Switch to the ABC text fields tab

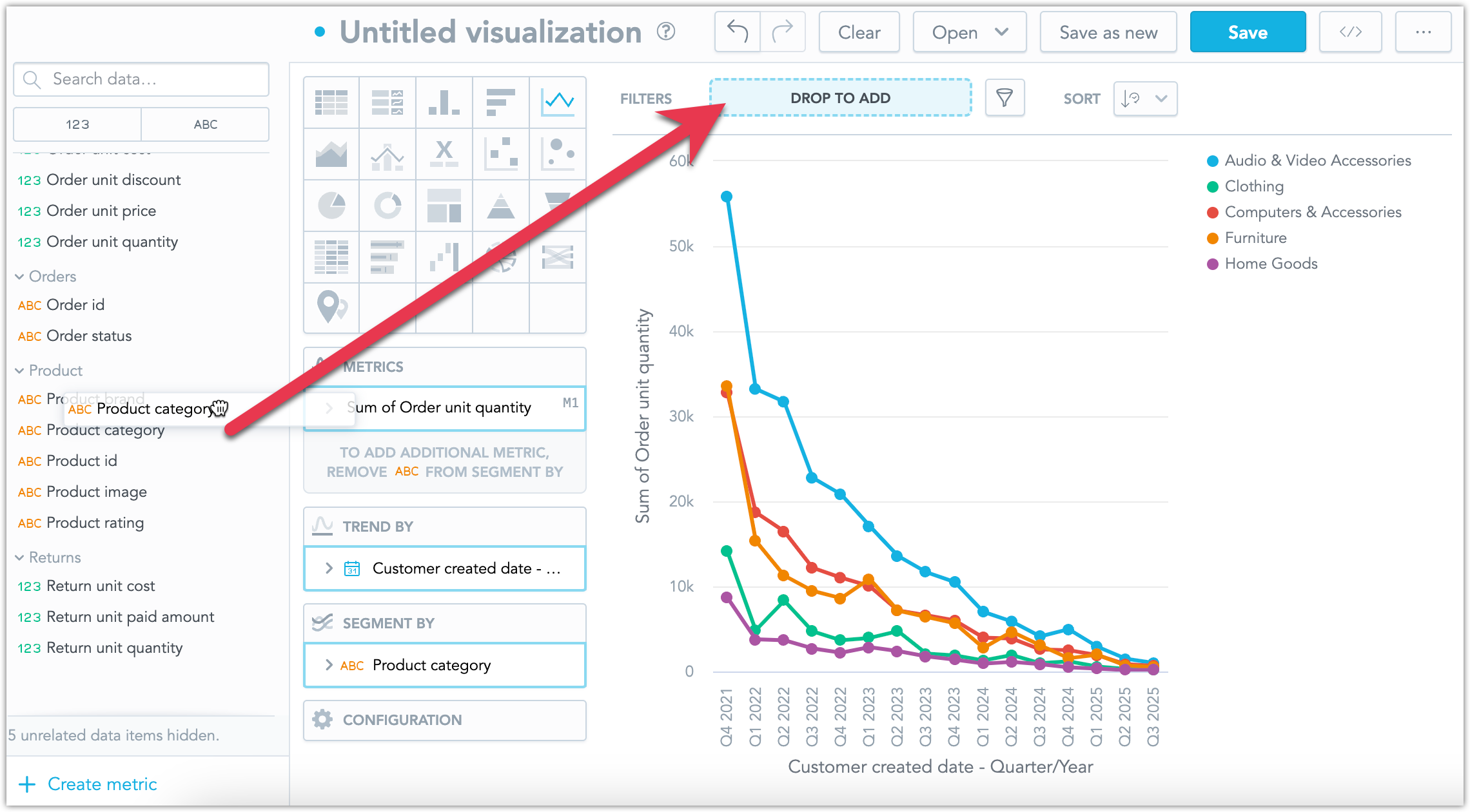[x=204, y=124]
